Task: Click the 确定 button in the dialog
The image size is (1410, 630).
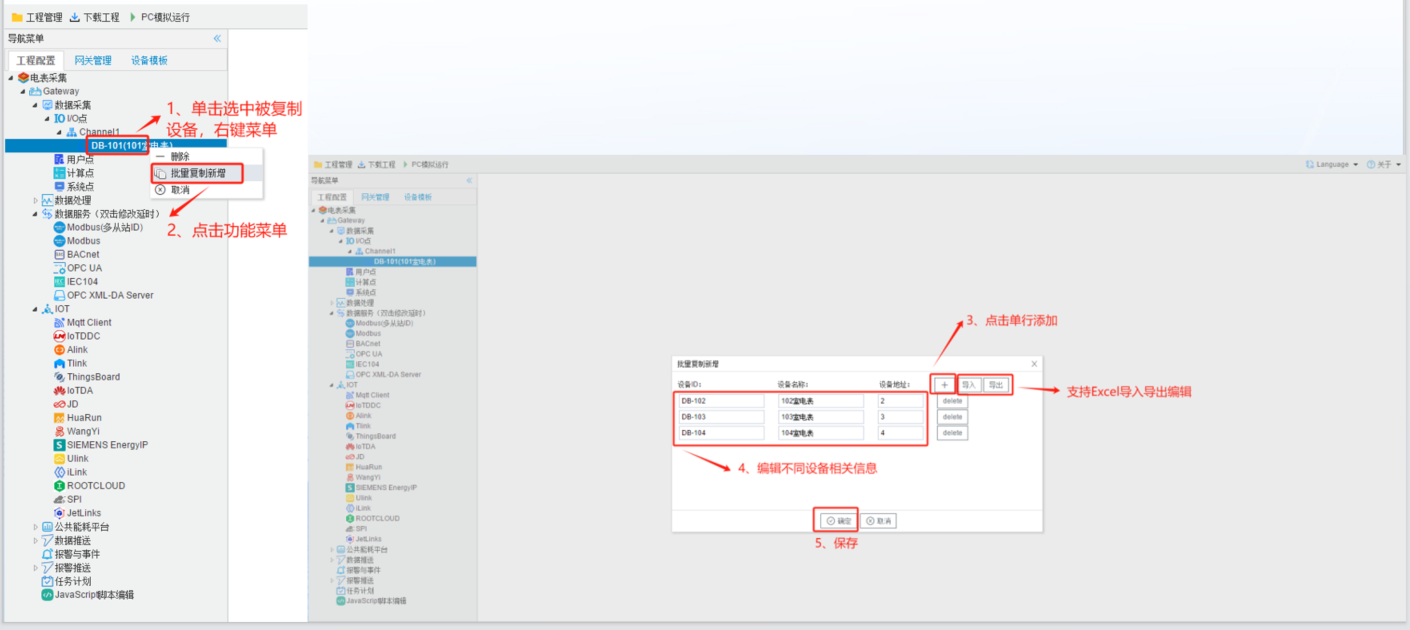Action: [838, 521]
